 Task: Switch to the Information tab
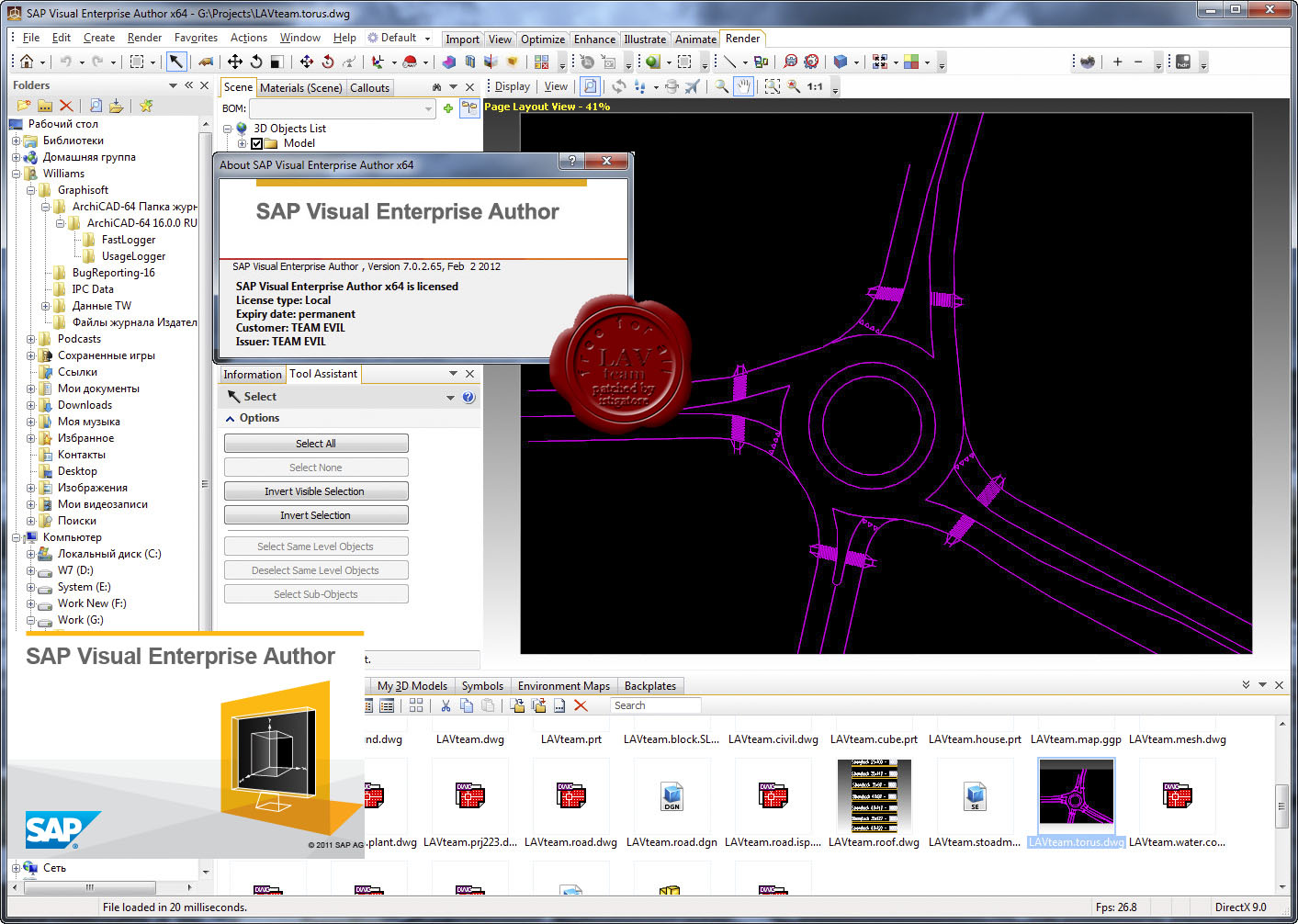(253, 375)
